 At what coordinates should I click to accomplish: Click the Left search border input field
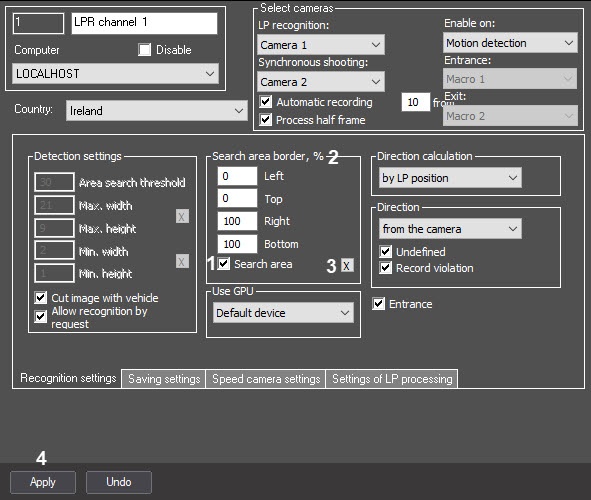click(237, 176)
